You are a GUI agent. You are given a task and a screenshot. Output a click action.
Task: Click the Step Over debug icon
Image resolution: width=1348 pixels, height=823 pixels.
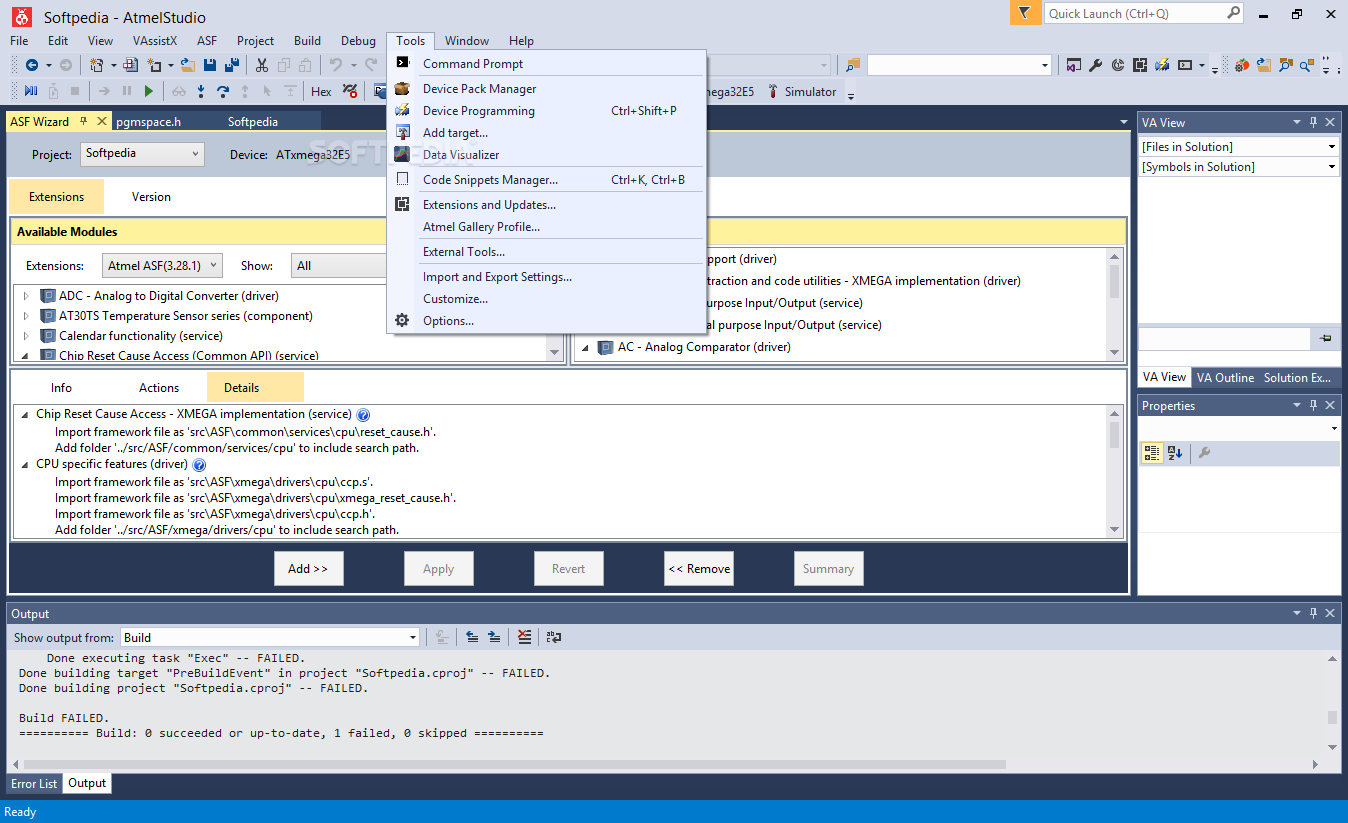pos(223,91)
